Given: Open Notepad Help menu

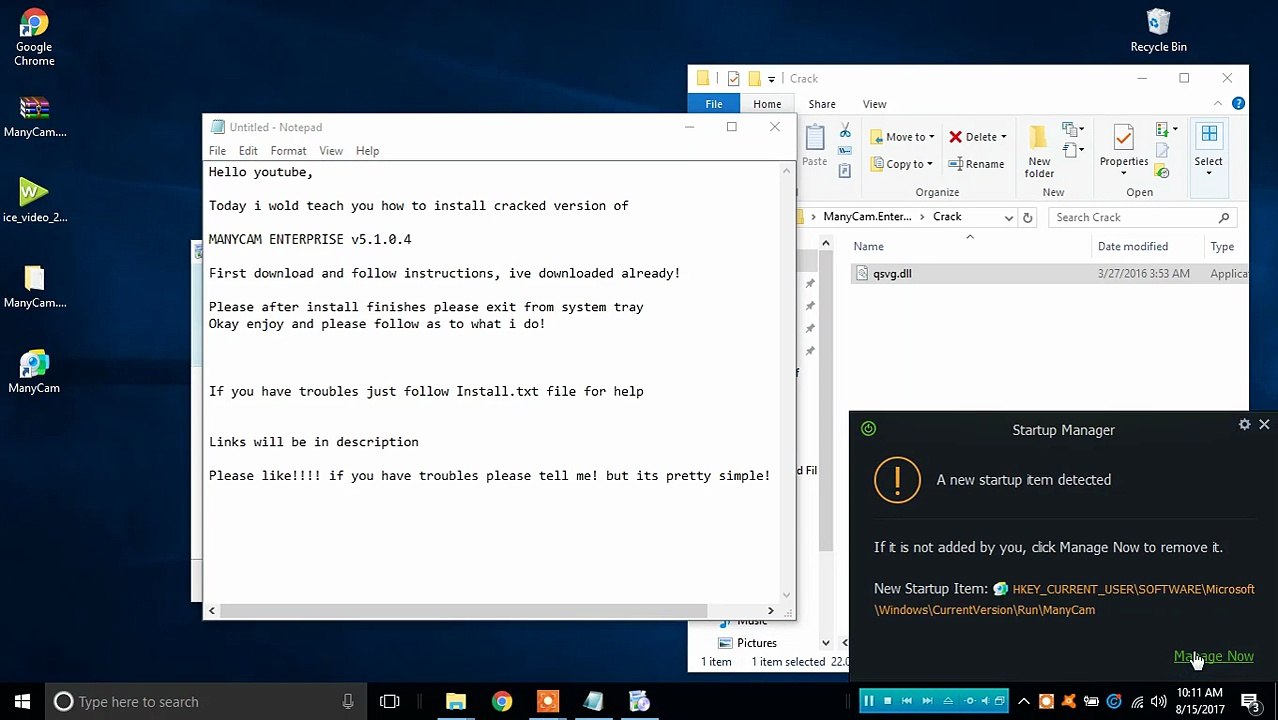Looking at the screenshot, I should click(367, 151).
